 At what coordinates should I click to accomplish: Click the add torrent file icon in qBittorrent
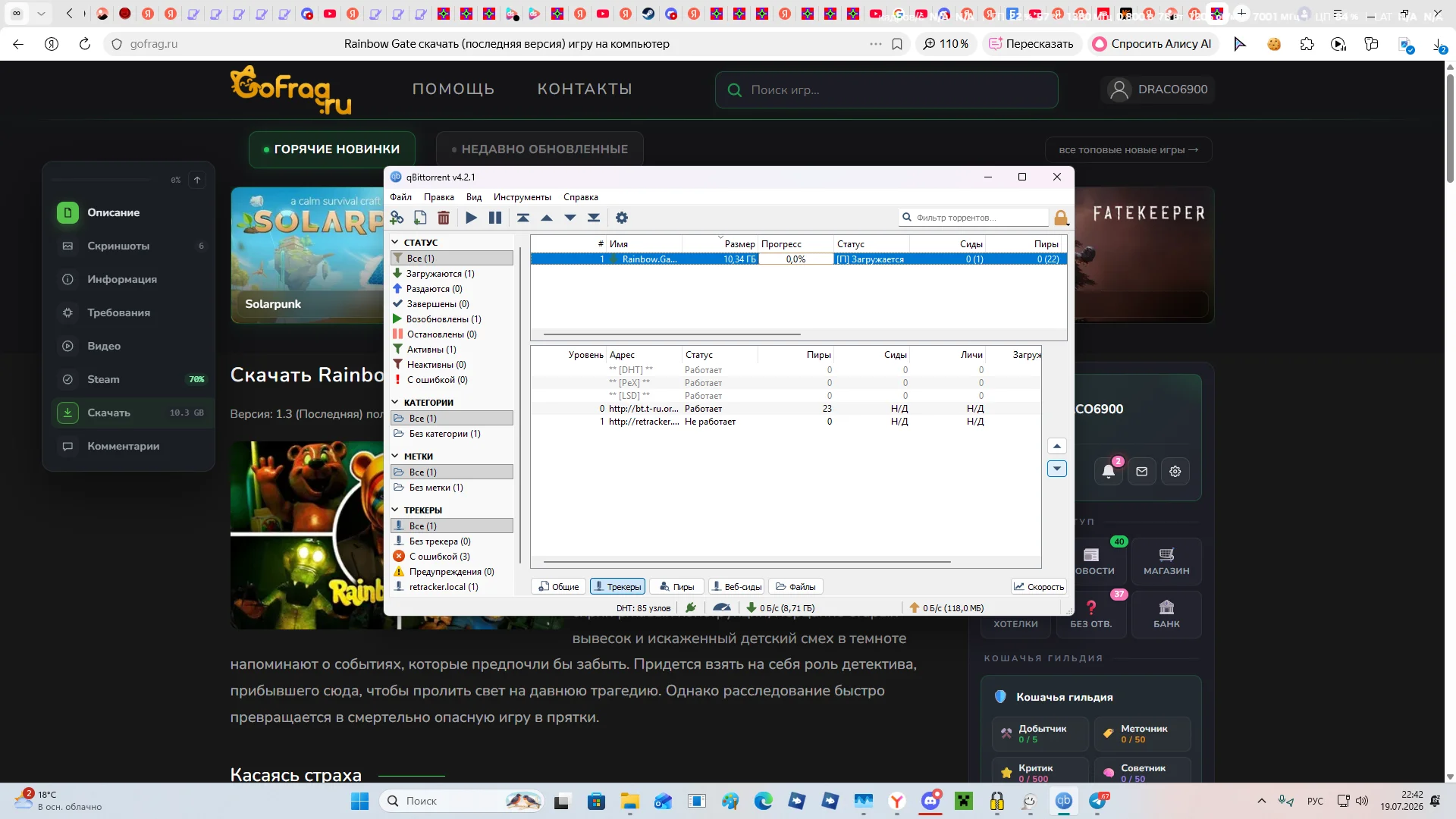point(420,218)
